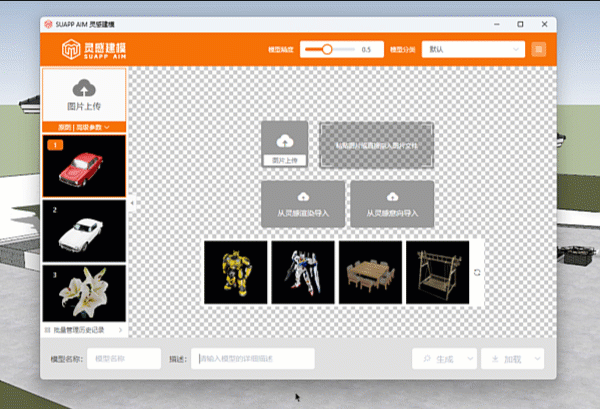Expand the 高级参数 section chevron
This screenshot has height=409, width=600.
click(106, 128)
